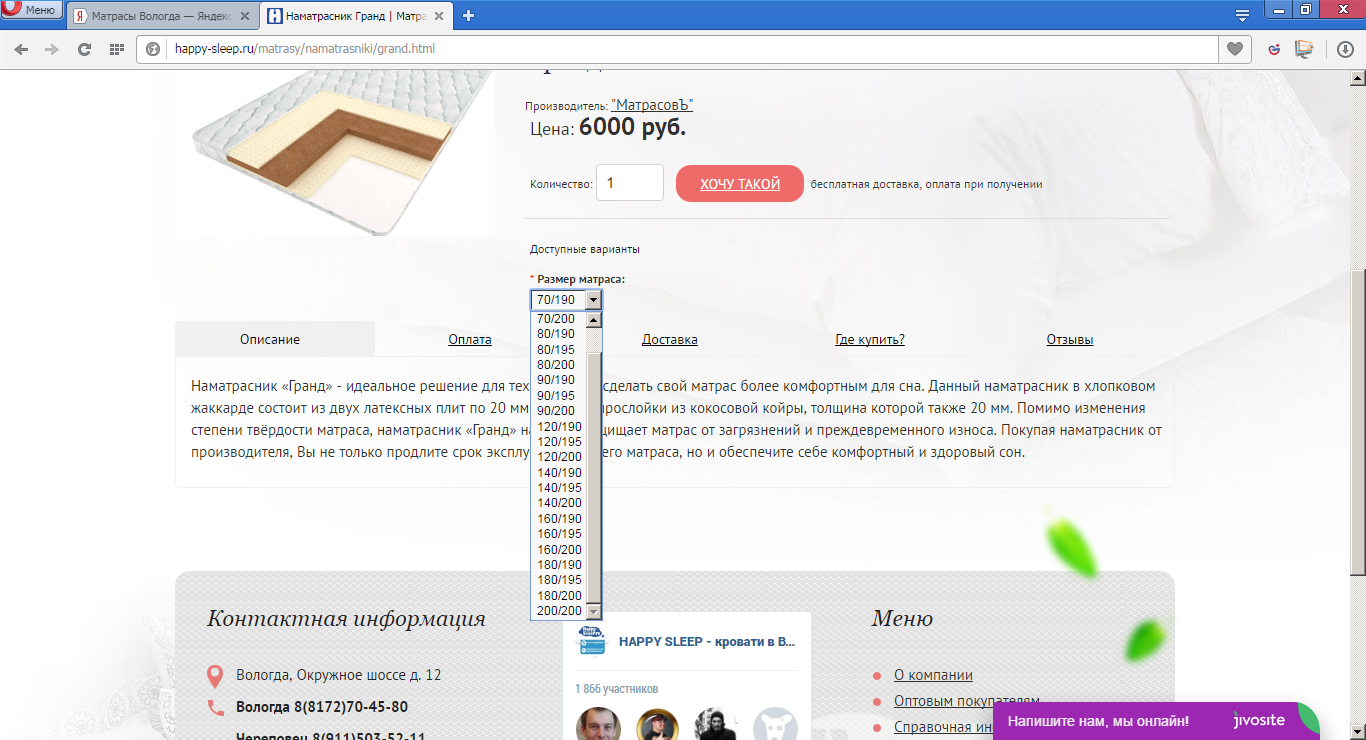Choose size option 120/190

coord(559,427)
